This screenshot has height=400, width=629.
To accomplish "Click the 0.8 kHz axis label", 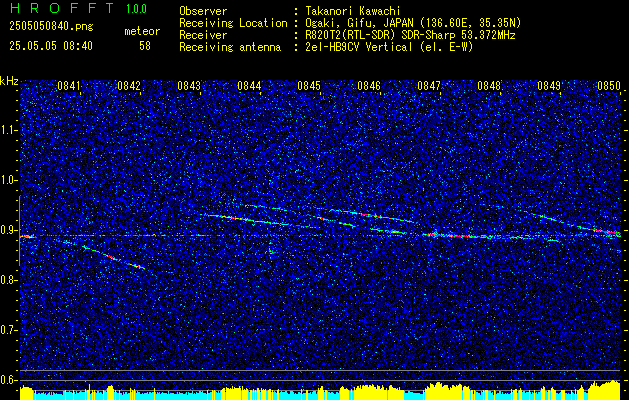I will pos(8,280).
